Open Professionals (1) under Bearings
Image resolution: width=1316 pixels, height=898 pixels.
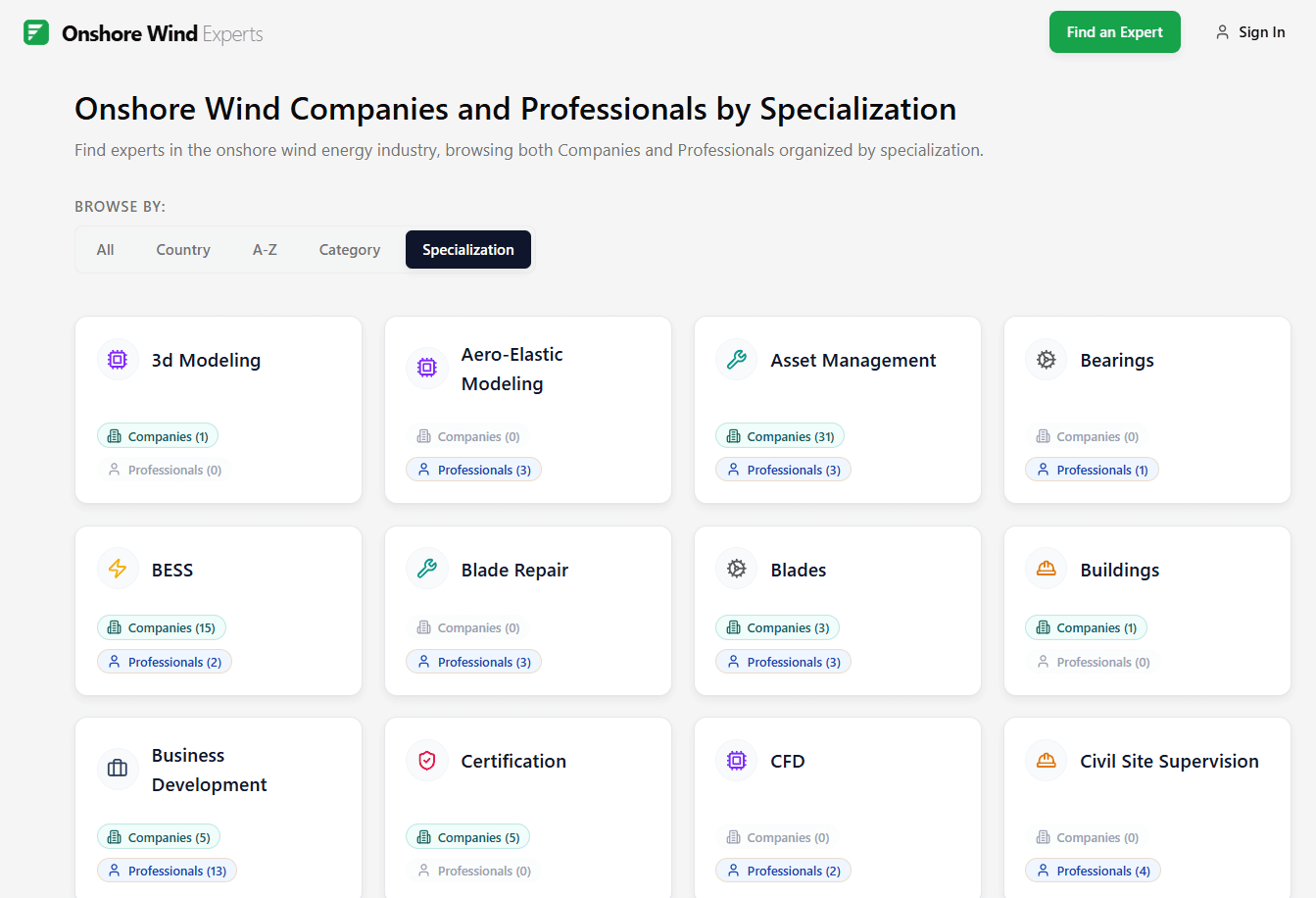click(x=1093, y=471)
